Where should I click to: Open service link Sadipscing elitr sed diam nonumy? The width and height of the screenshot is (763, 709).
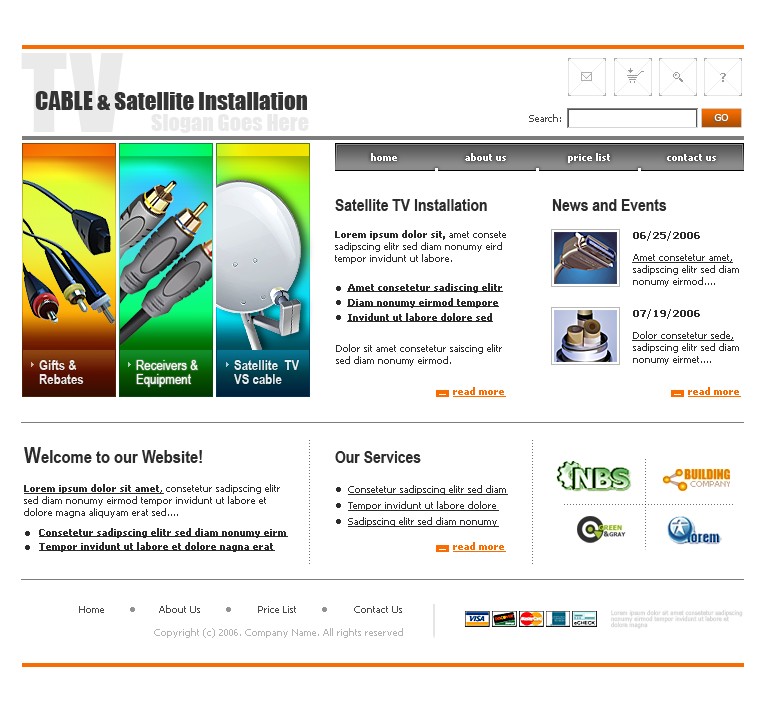pyautogui.click(x=423, y=522)
